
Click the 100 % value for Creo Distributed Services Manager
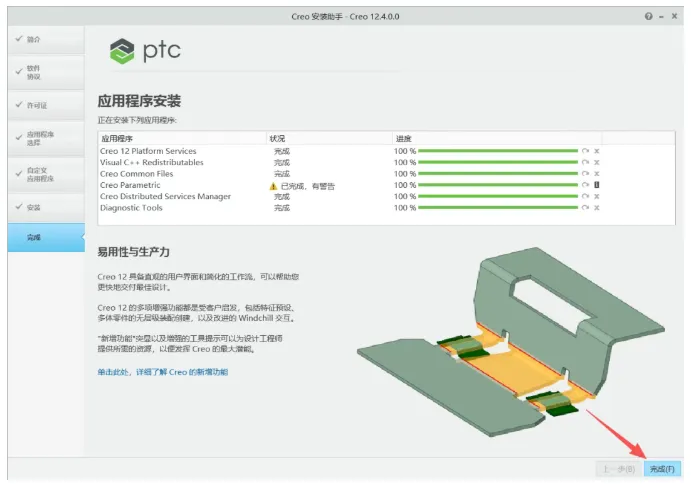click(x=405, y=196)
